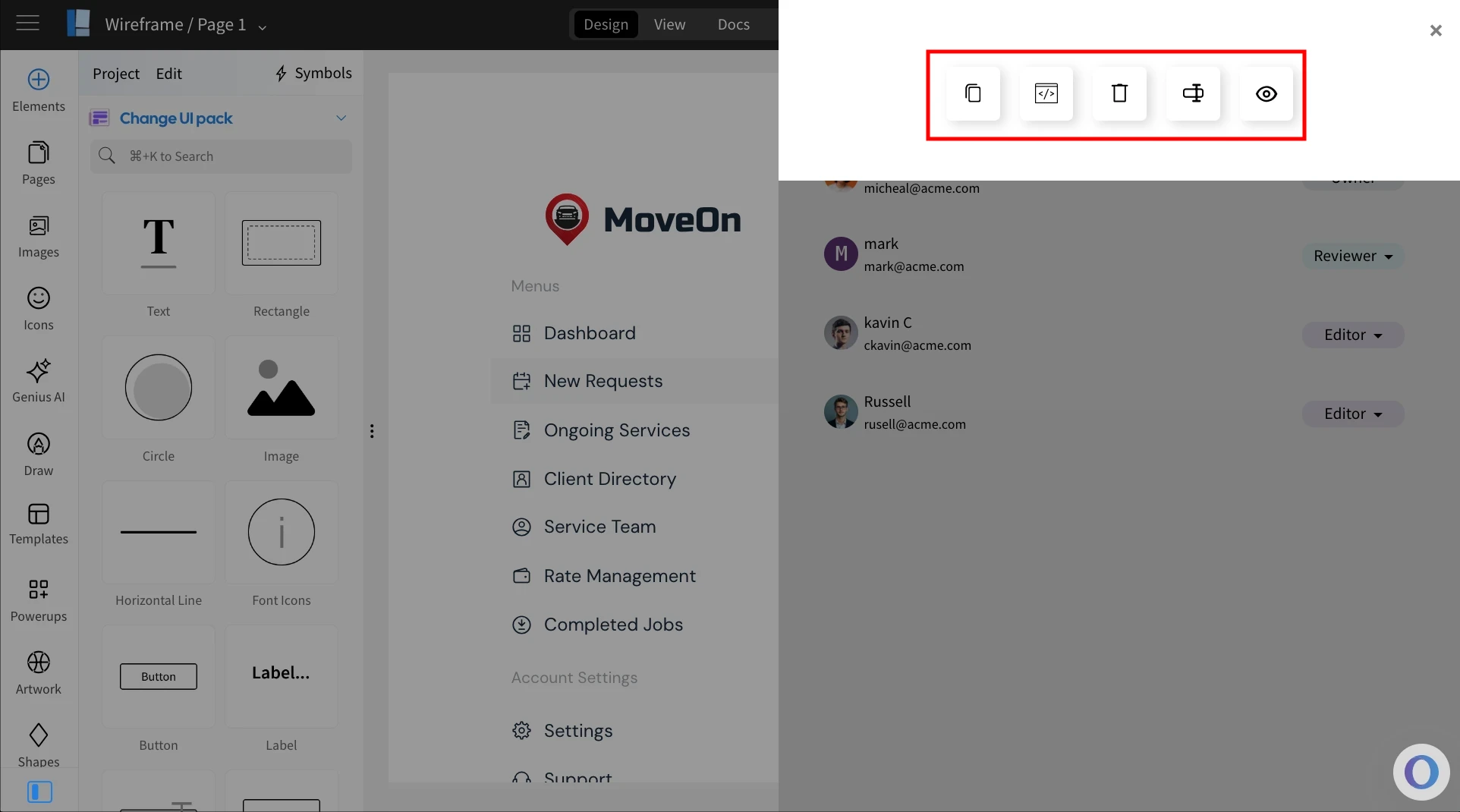Open the Powerups panel

click(38, 600)
